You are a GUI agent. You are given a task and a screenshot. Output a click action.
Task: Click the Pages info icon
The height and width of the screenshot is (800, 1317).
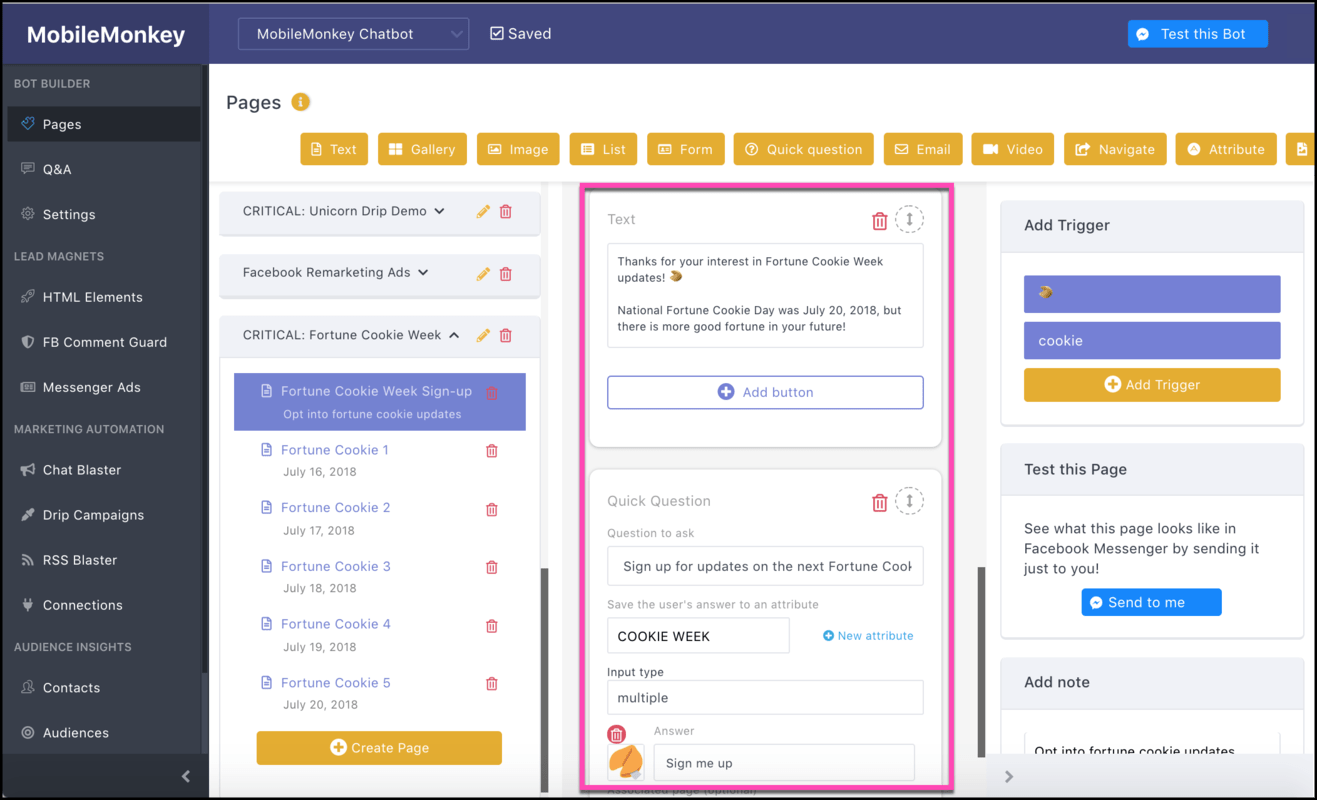coord(300,102)
